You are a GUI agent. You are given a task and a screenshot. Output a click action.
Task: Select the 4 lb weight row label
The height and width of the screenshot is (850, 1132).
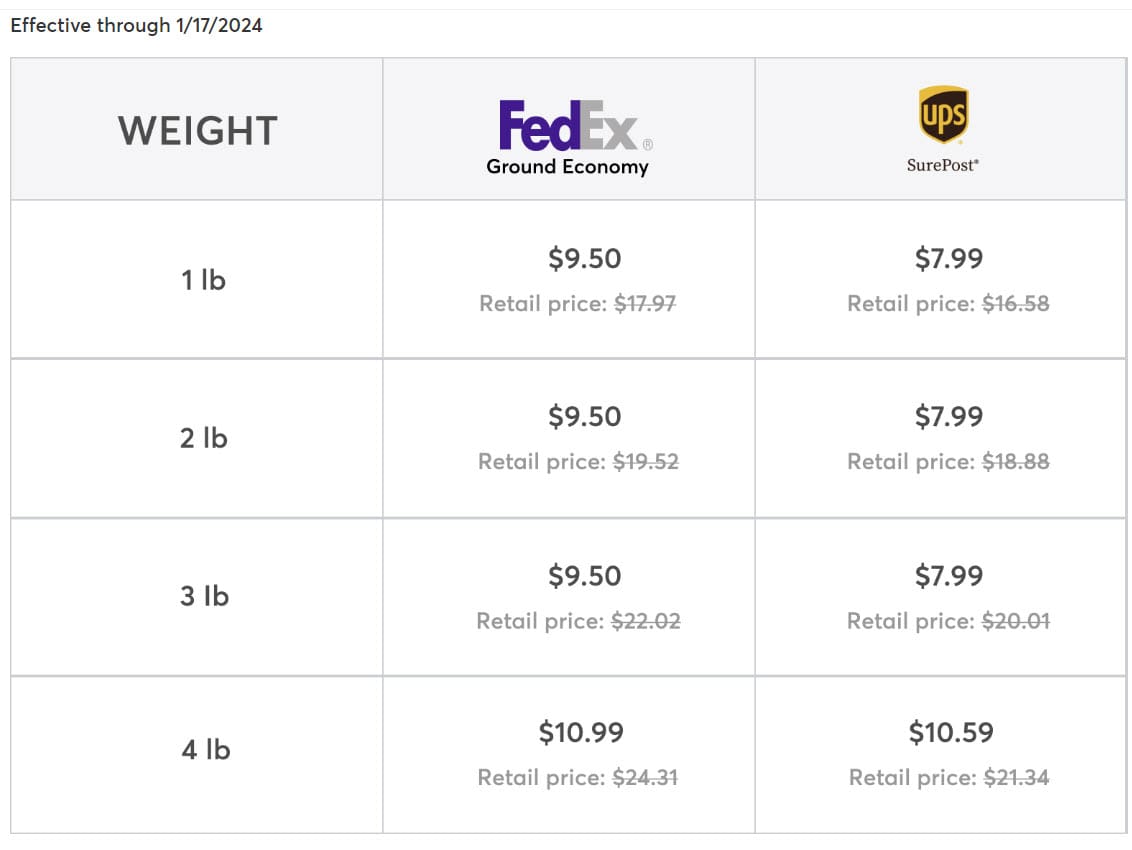tap(205, 749)
